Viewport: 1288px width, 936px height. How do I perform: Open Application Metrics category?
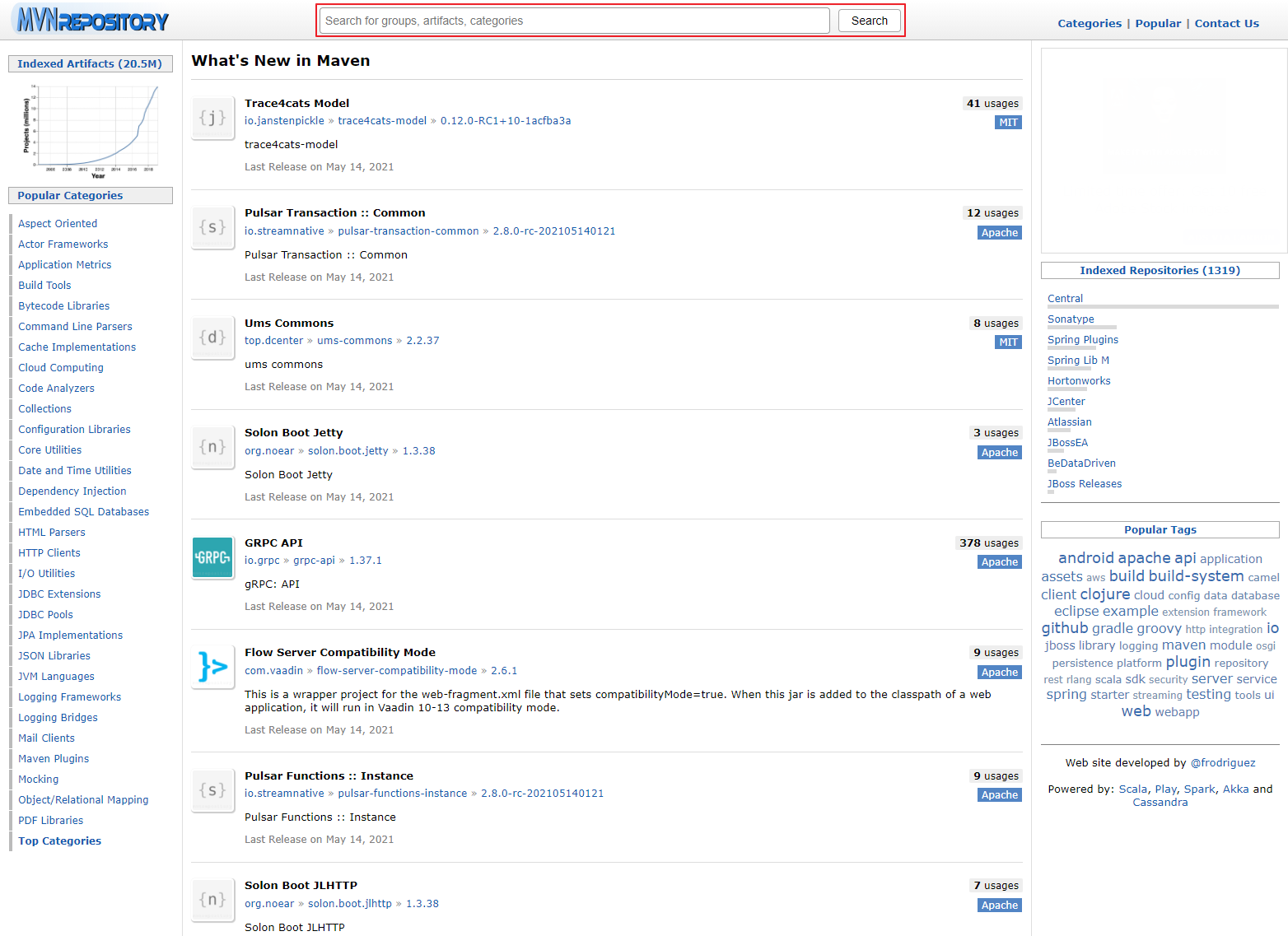[x=64, y=264]
